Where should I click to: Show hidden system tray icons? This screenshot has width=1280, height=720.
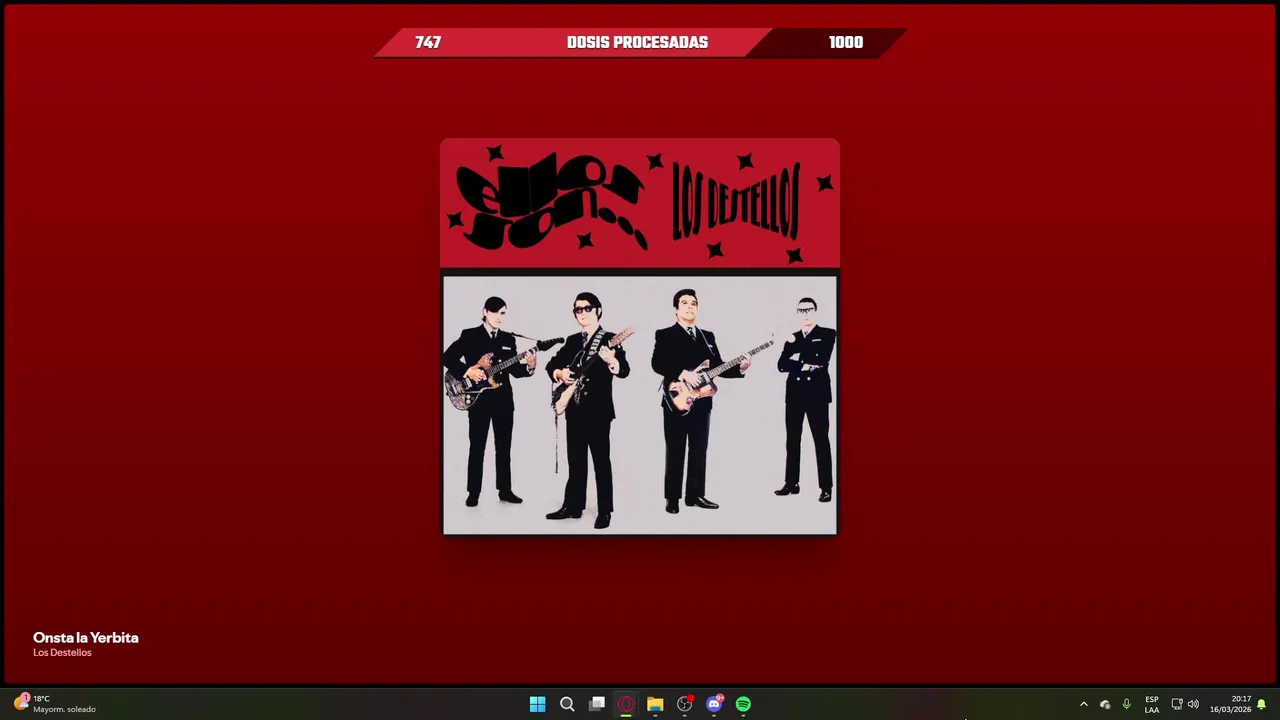pos(1083,704)
